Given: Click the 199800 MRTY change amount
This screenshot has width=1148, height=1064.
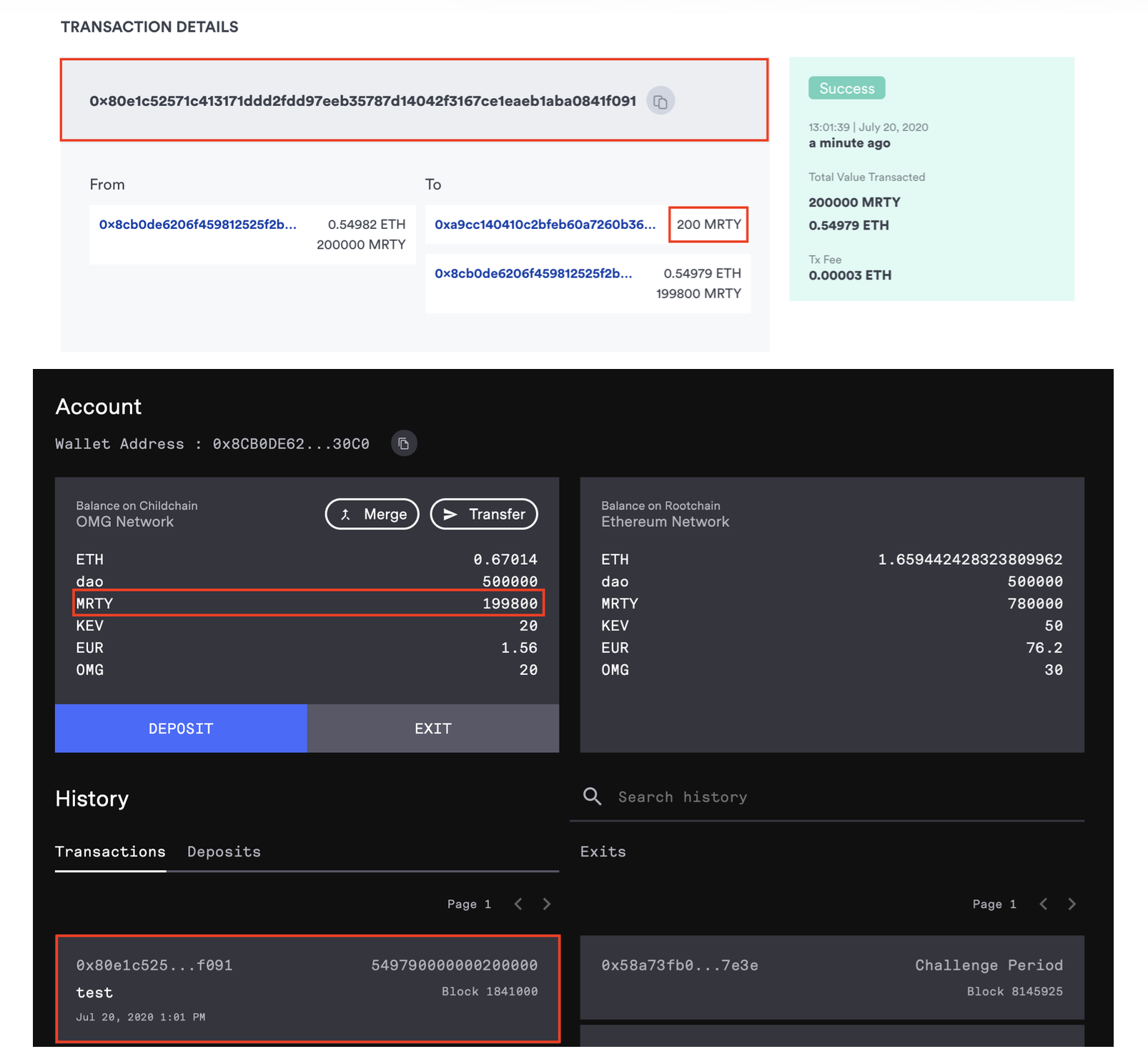Looking at the screenshot, I should click(x=698, y=293).
